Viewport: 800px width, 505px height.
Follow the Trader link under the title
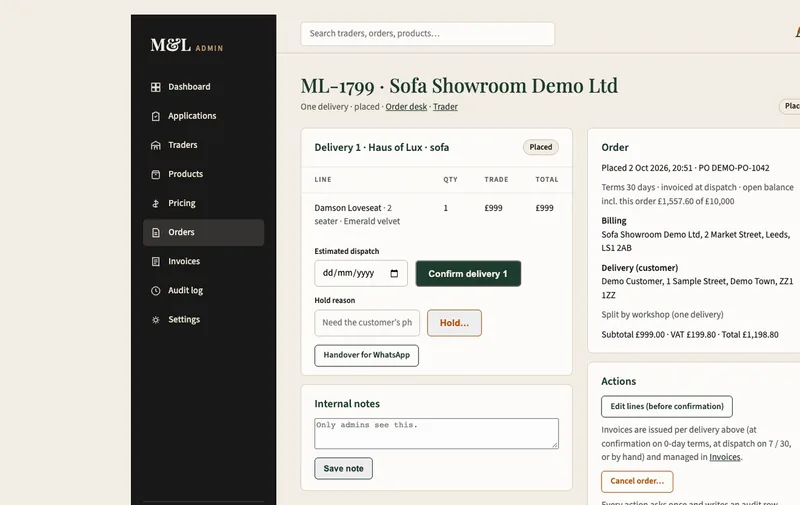click(x=445, y=107)
